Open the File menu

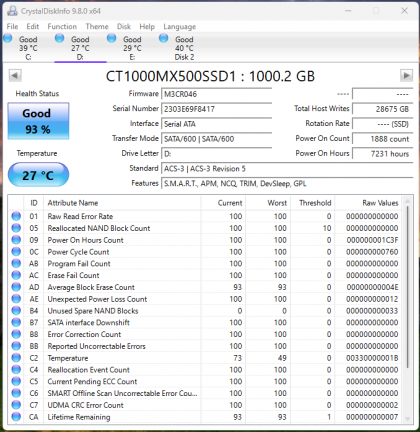click(x=12, y=26)
